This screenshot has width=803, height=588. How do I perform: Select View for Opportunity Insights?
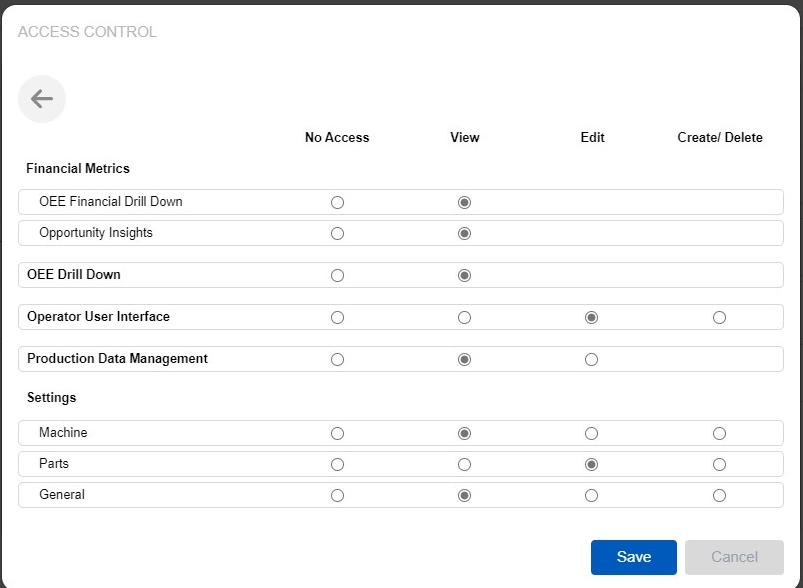tap(464, 232)
